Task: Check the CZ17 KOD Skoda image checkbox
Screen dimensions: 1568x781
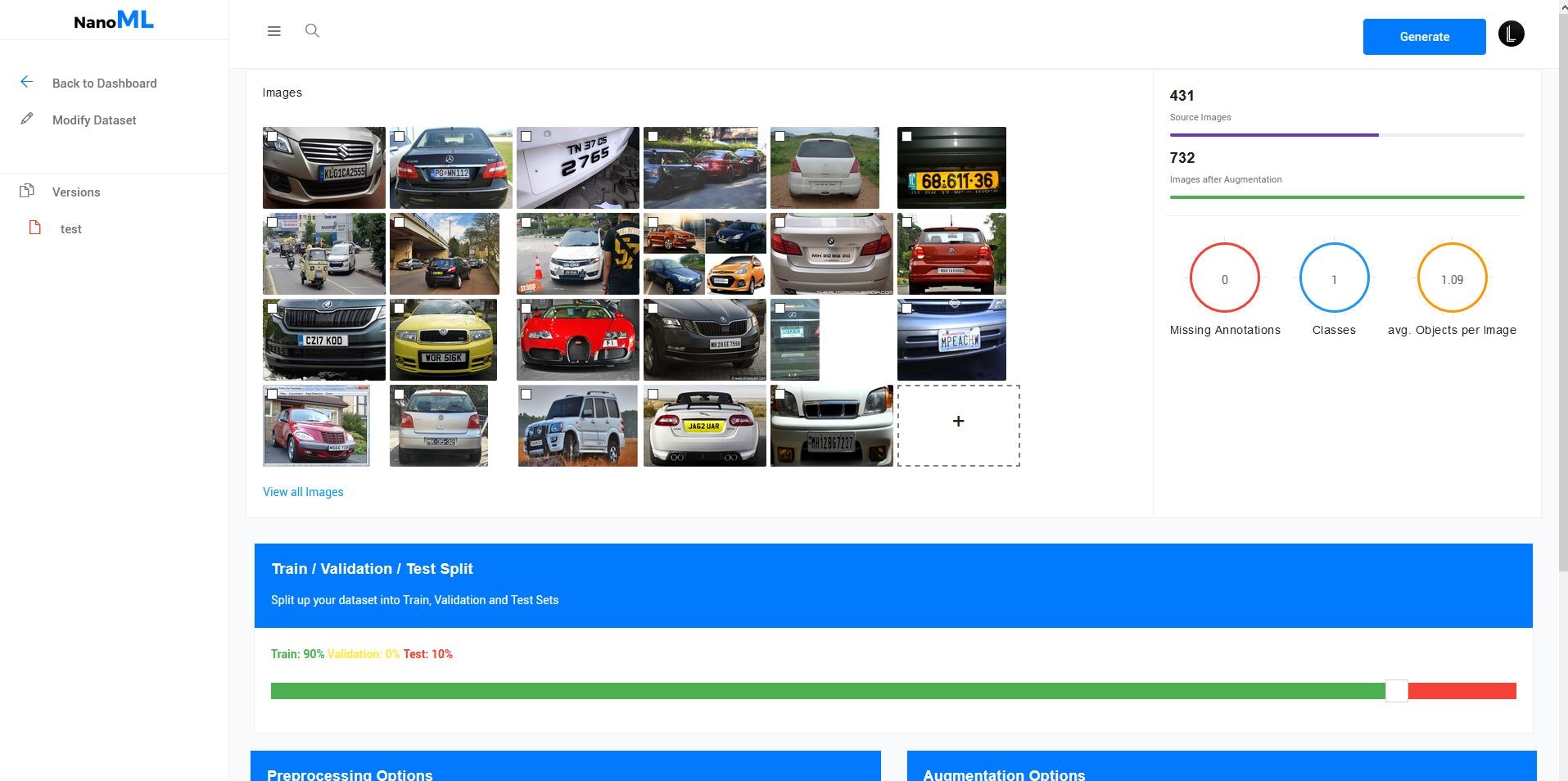Action: (x=272, y=309)
